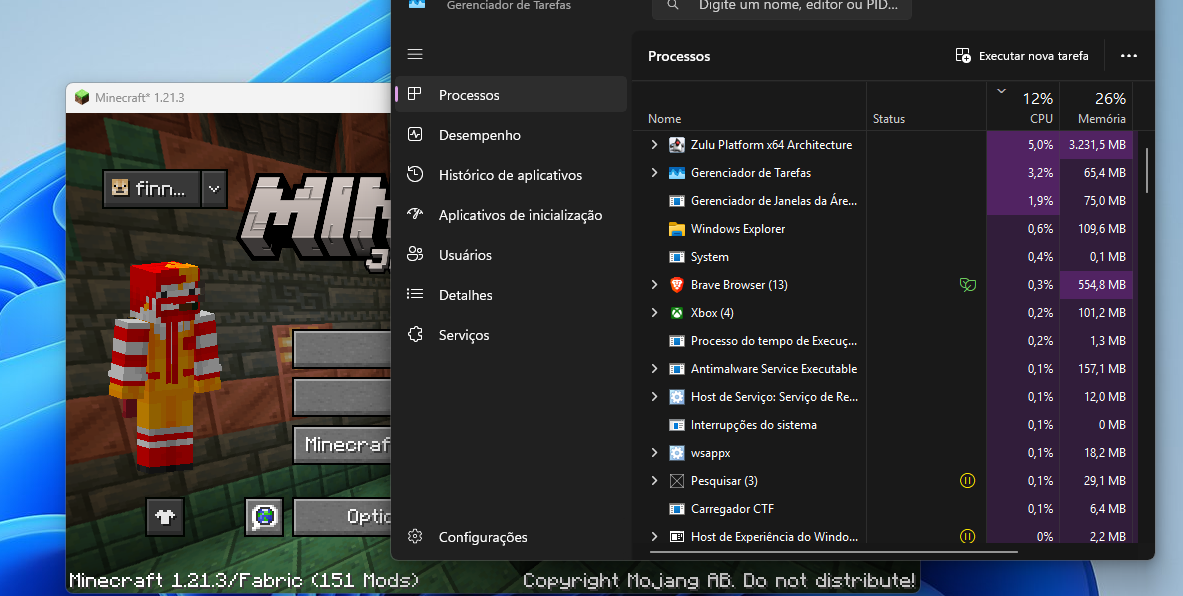Sort processes by Memória column
This screenshot has width=1183, height=596.
pos(1096,106)
